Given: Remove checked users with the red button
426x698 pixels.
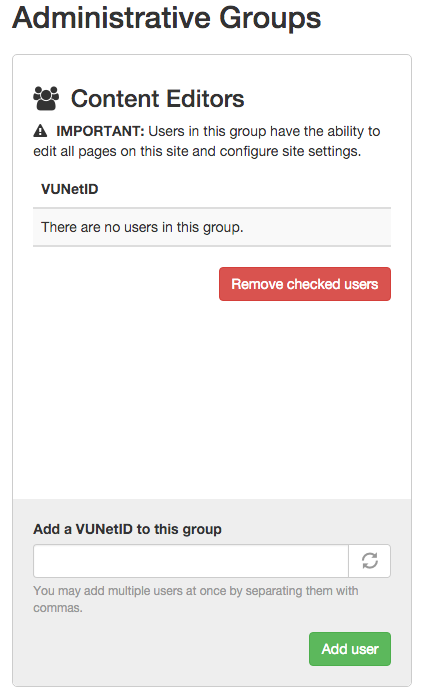Looking at the screenshot, I should tap(305, 284).
